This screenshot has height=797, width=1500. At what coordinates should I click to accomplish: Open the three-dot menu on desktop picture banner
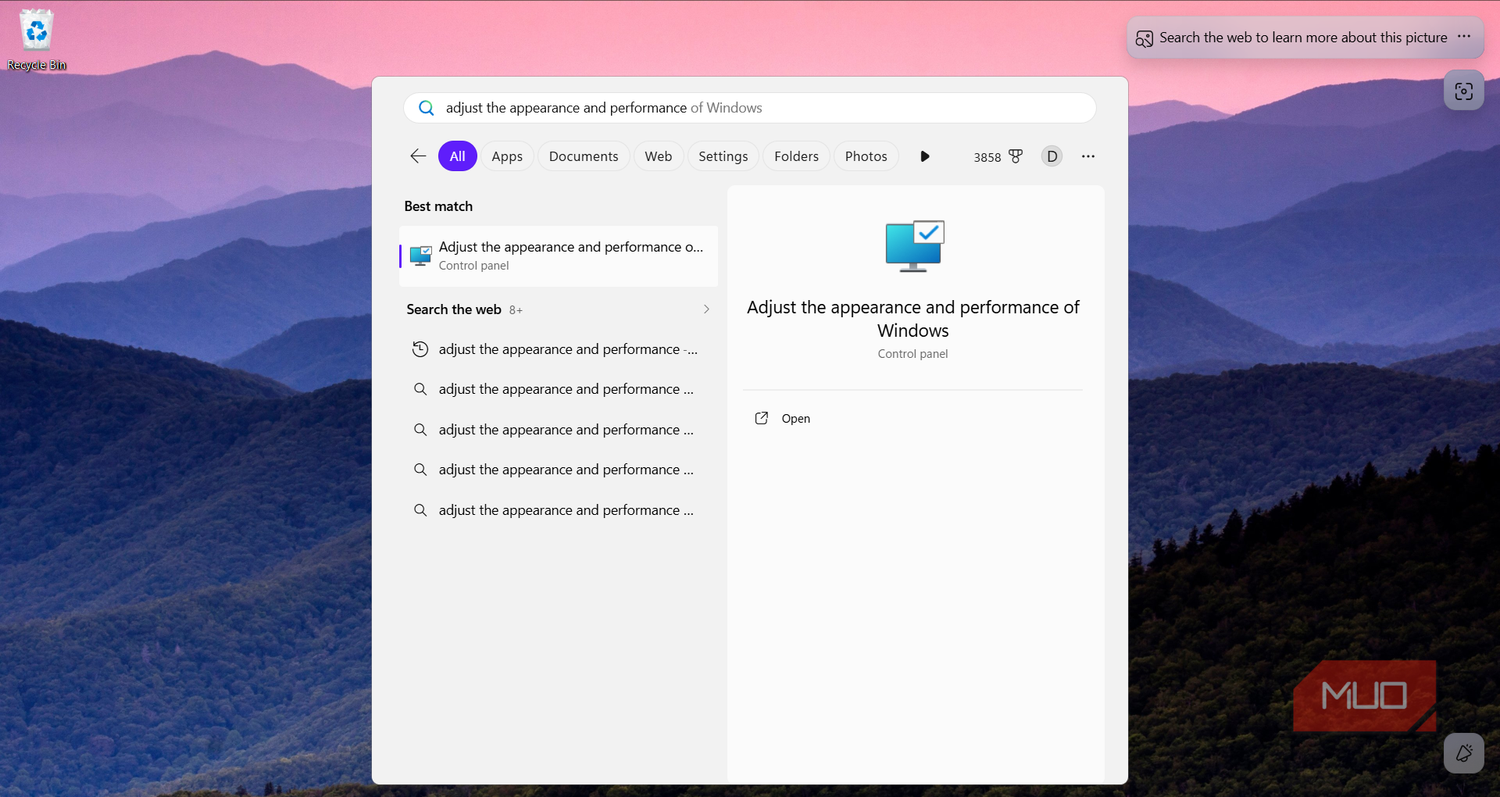[x=1464, y=37]
